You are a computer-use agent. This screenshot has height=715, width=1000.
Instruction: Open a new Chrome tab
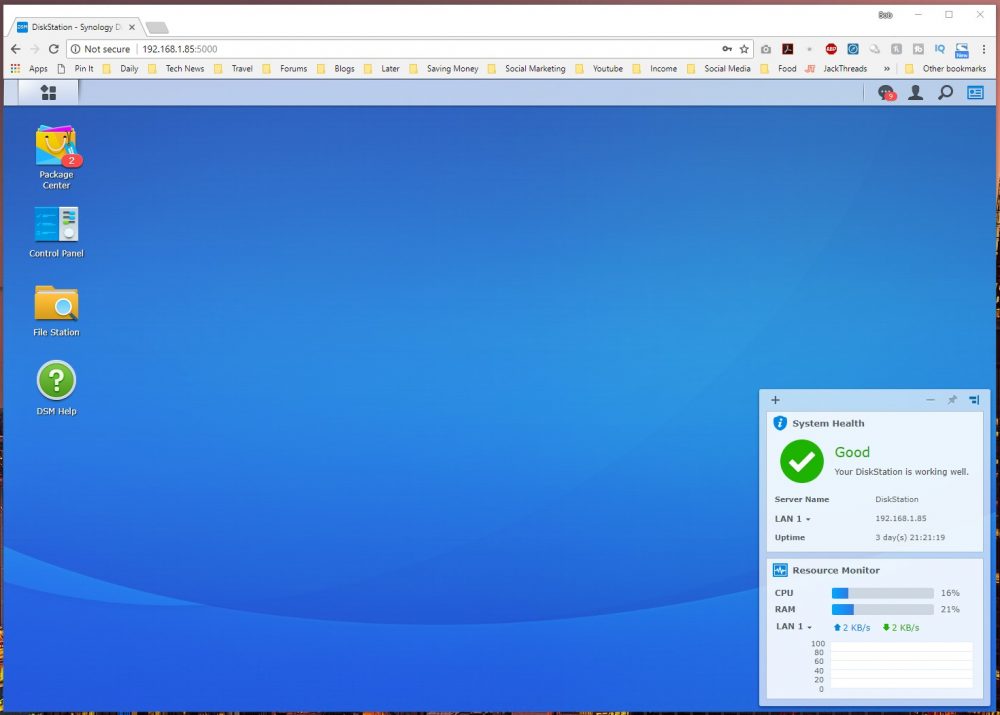point(157,27)
